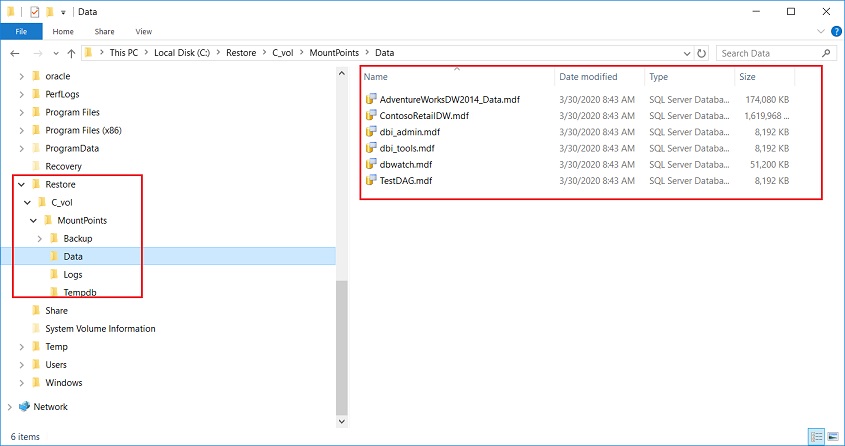Select the dbwatch.mdf file icon
845x446 pixels.
click(x=371, y=164)
